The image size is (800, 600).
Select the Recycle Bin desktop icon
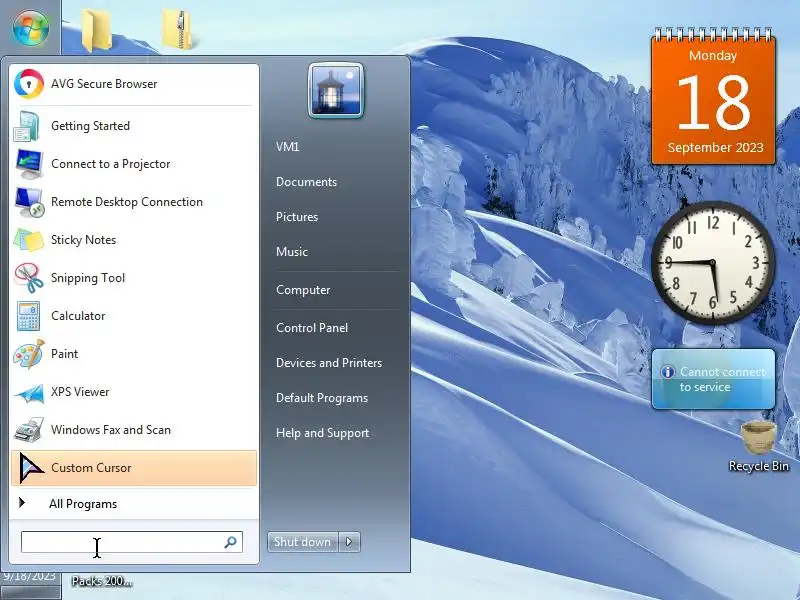[x=759, y=438]
